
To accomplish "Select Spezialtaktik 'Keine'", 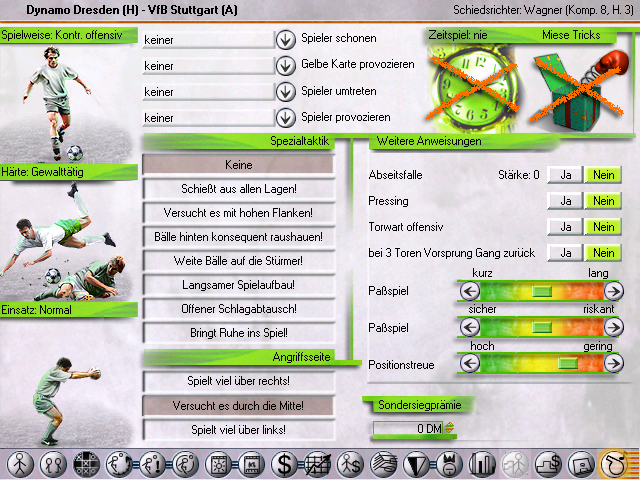I will tap(238, 165).
